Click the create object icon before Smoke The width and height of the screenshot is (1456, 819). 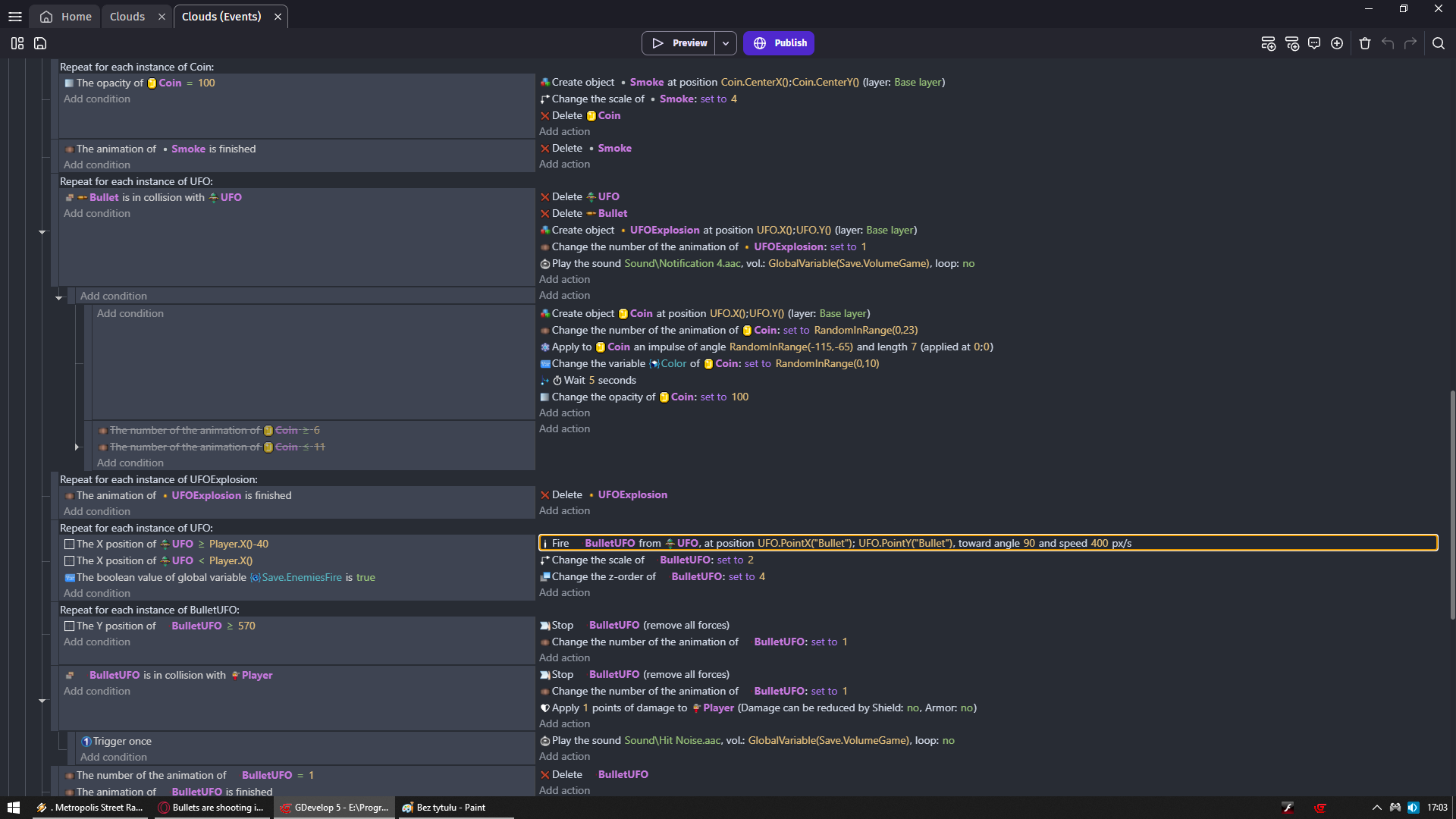click(x=544, y=83)
